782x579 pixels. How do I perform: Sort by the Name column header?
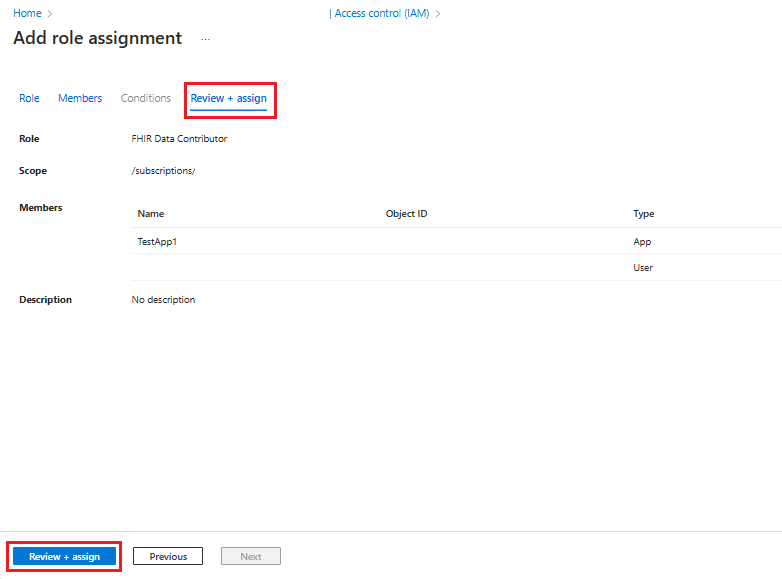point(151,214)
